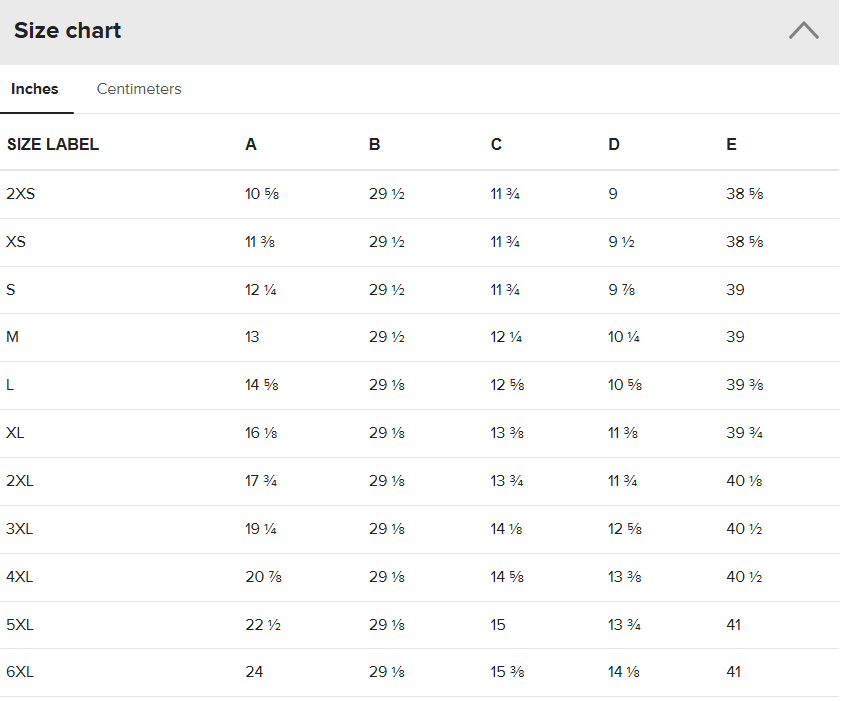The width and height of the screenshot is (842, 701).
Task: Click column header D
Action: click(x=614, y=144)
